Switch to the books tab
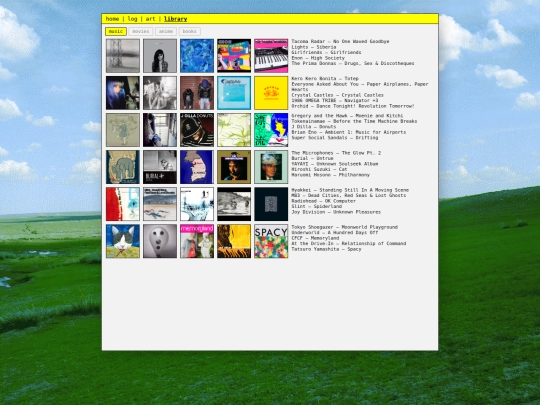Image resolution: width=540 pixels, height=405 pixels. pos(190,31)
